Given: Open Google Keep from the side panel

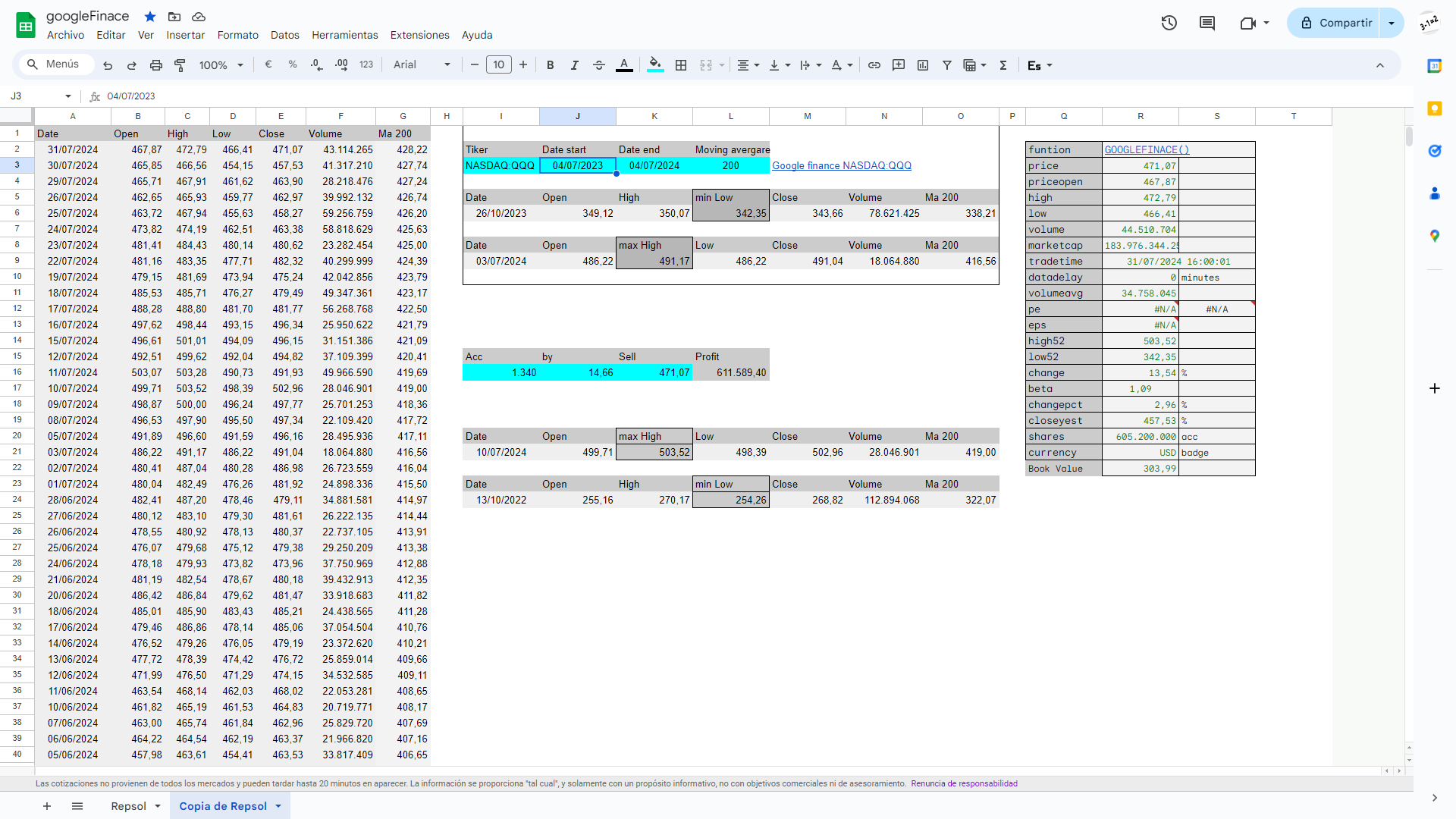Looking at the screenshot, I should 1435,109.
